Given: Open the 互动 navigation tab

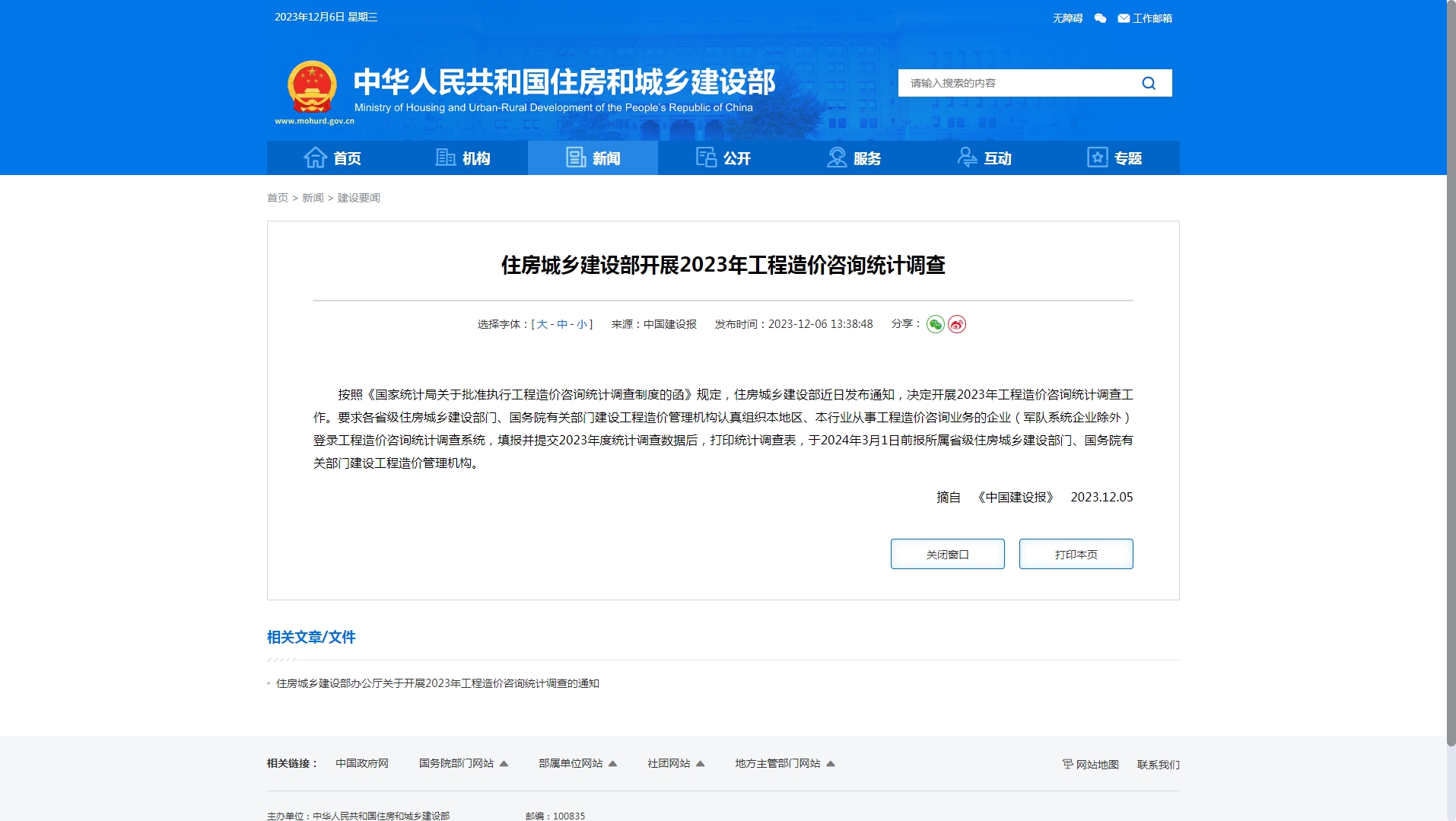Looking at the screenshot, I should pyautogui.click(x=984, y=158).
